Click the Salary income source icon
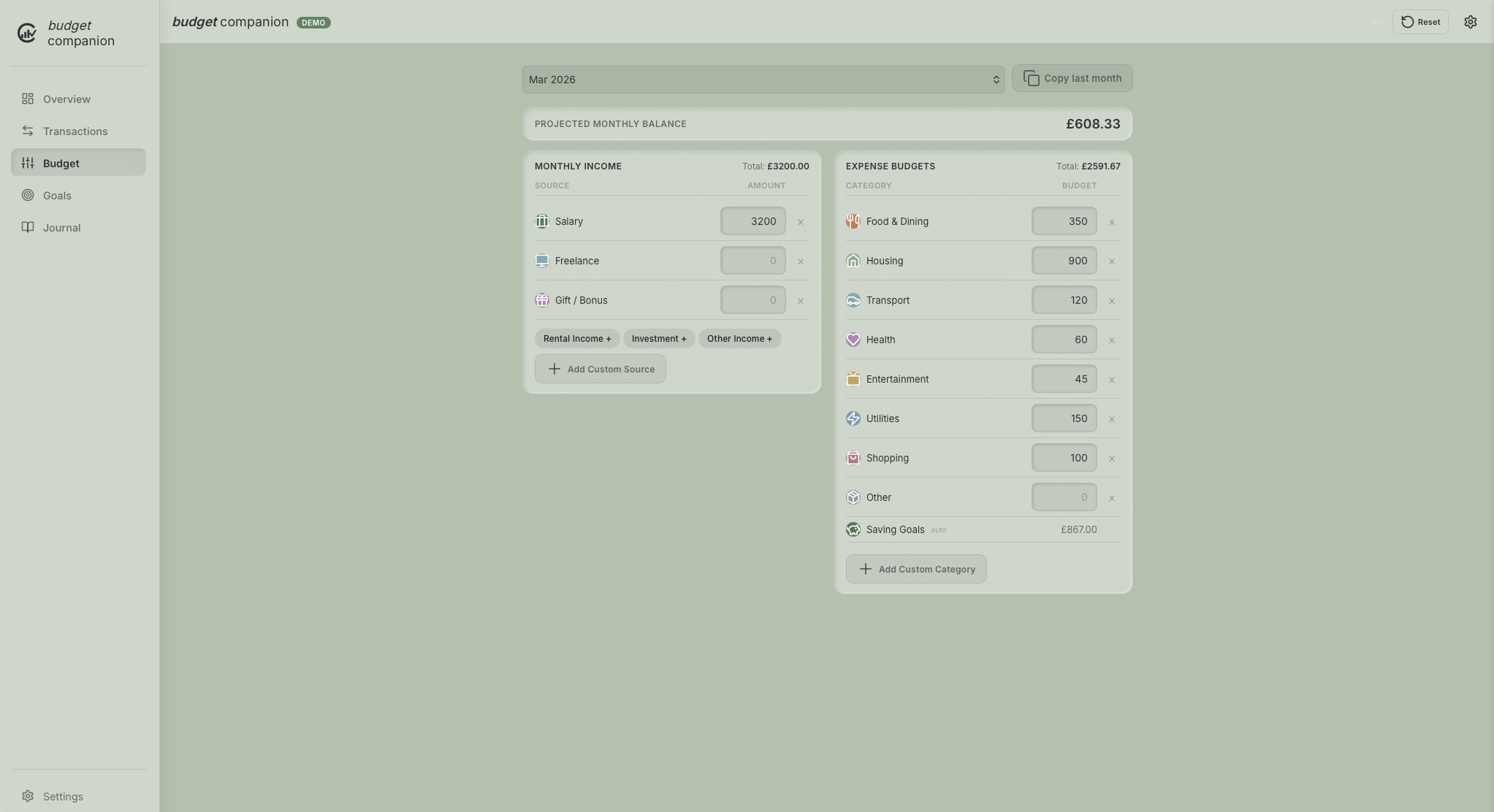Screen dimensions: 1494x812 [541, 221]
